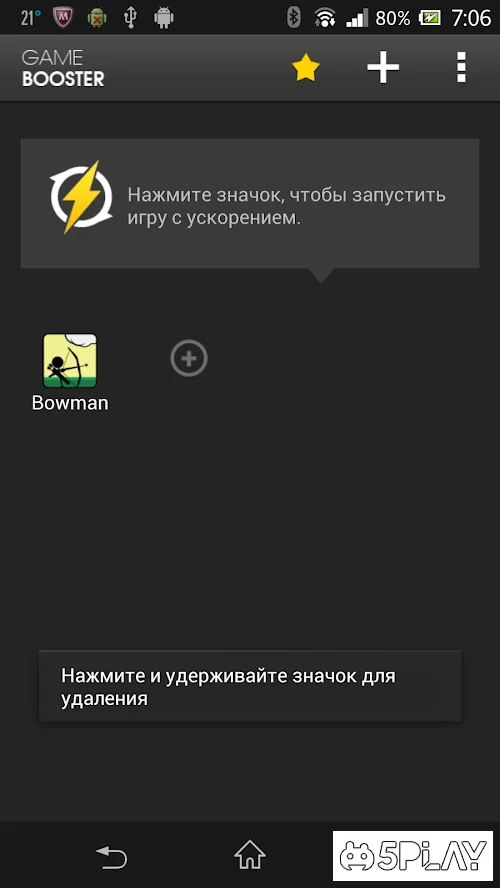Viewport: 500px width, 888px height.
Task: Tap the Android back navigation button
Action: pyautogui.click(x=112, y=856)
